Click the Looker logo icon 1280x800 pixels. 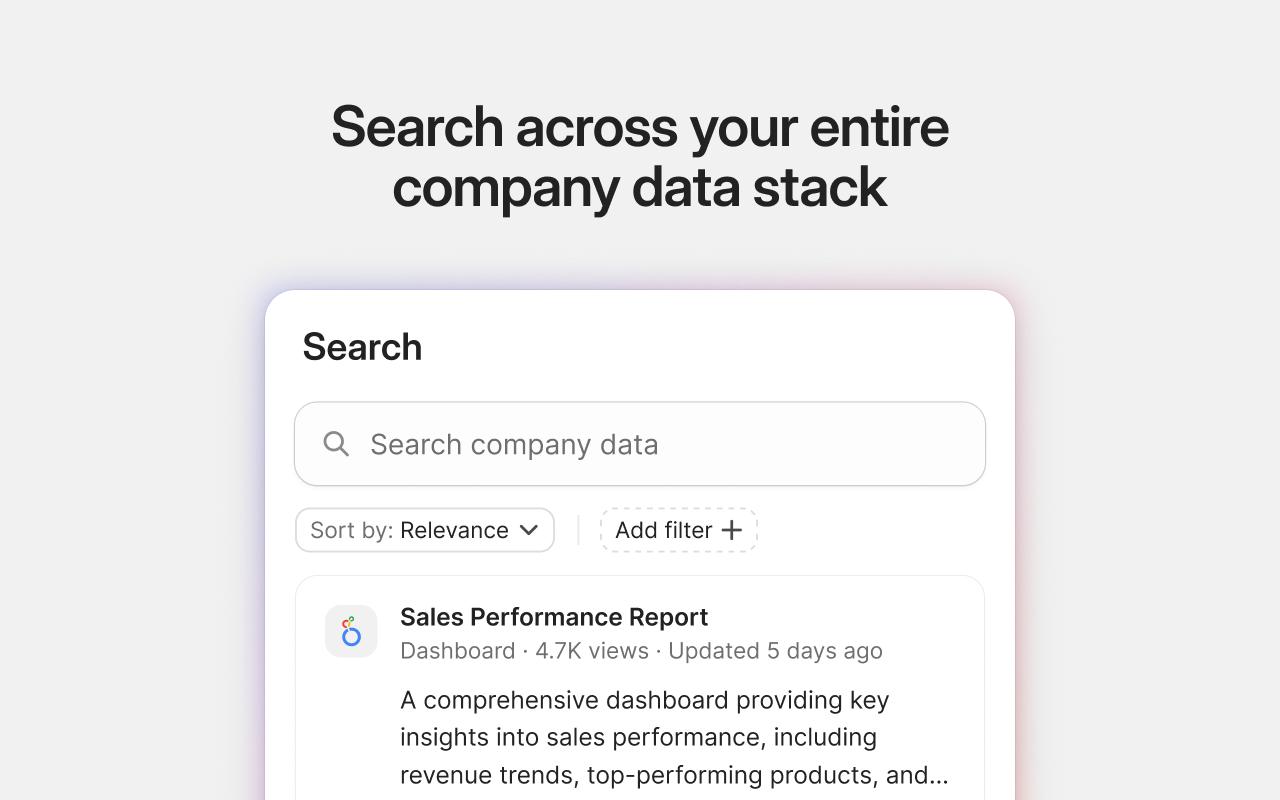[351, 631]
